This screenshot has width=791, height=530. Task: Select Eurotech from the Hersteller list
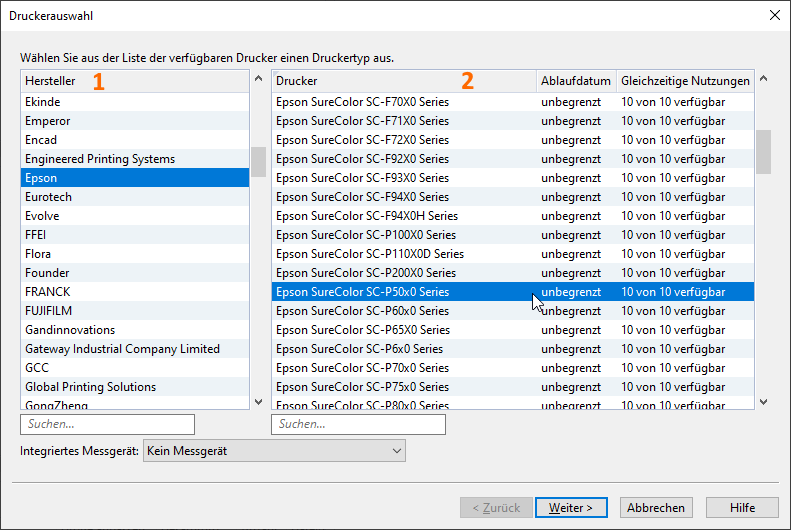(x=48, y=197)
